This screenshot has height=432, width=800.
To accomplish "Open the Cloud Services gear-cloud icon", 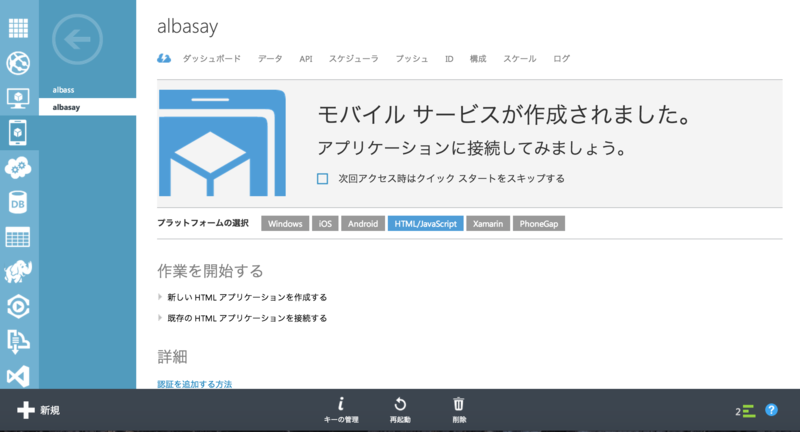I will coord(18,167).
